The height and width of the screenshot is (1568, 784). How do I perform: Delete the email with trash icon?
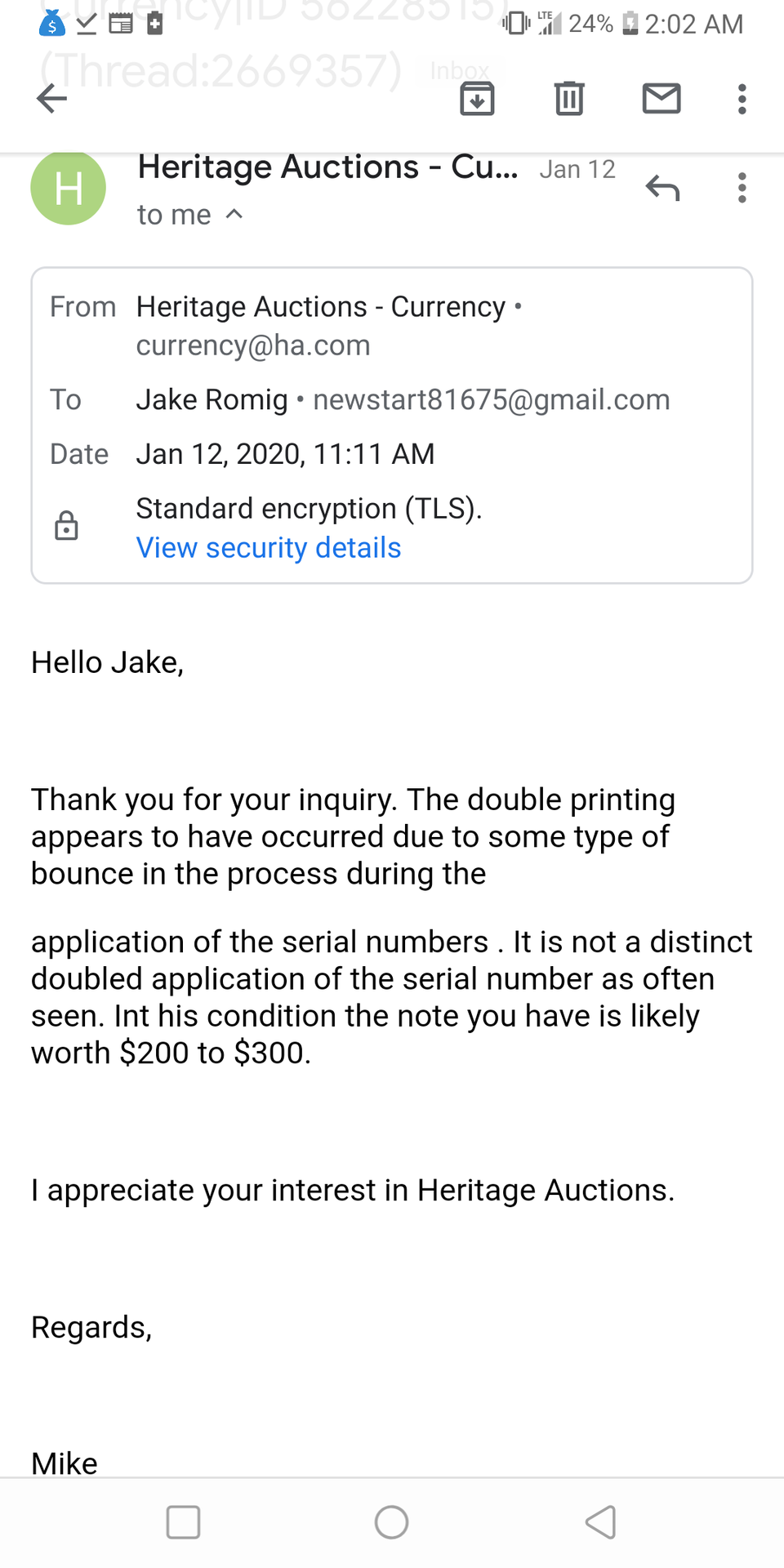point(569,99)
